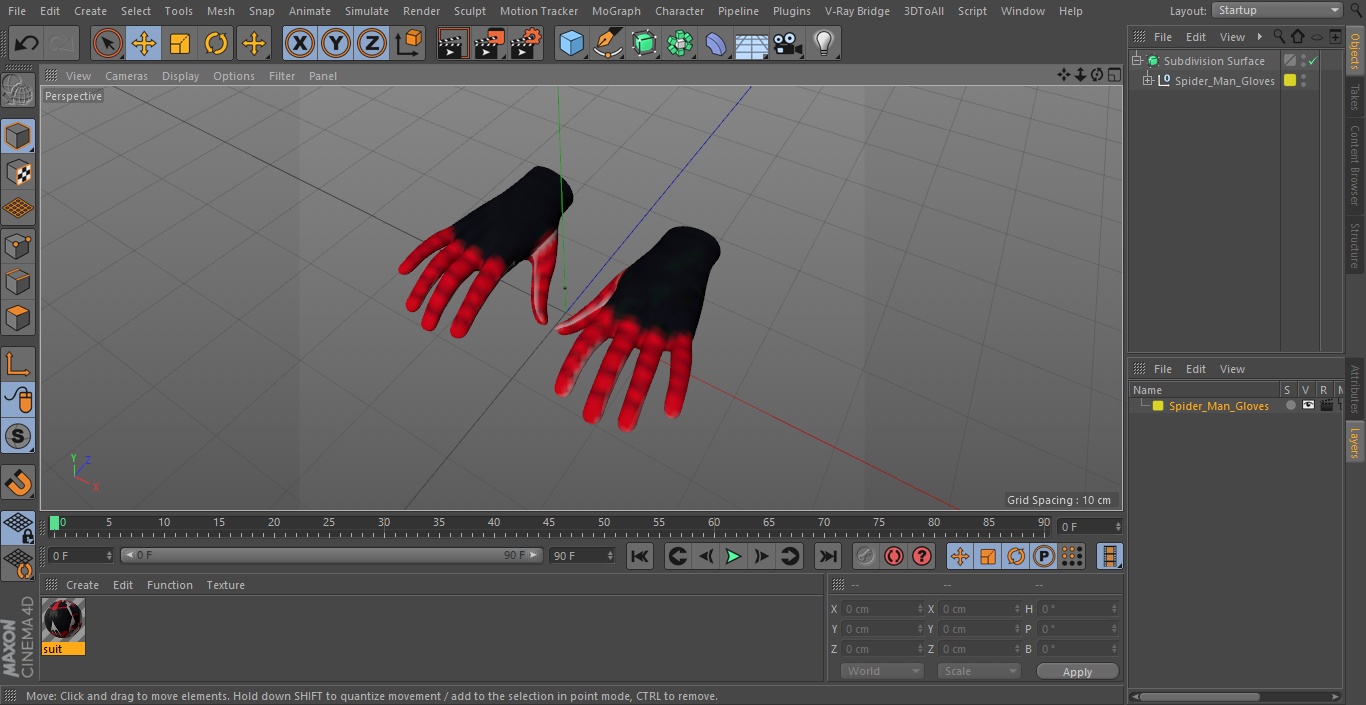Open viewport Cameras menu

pos(126,76)
